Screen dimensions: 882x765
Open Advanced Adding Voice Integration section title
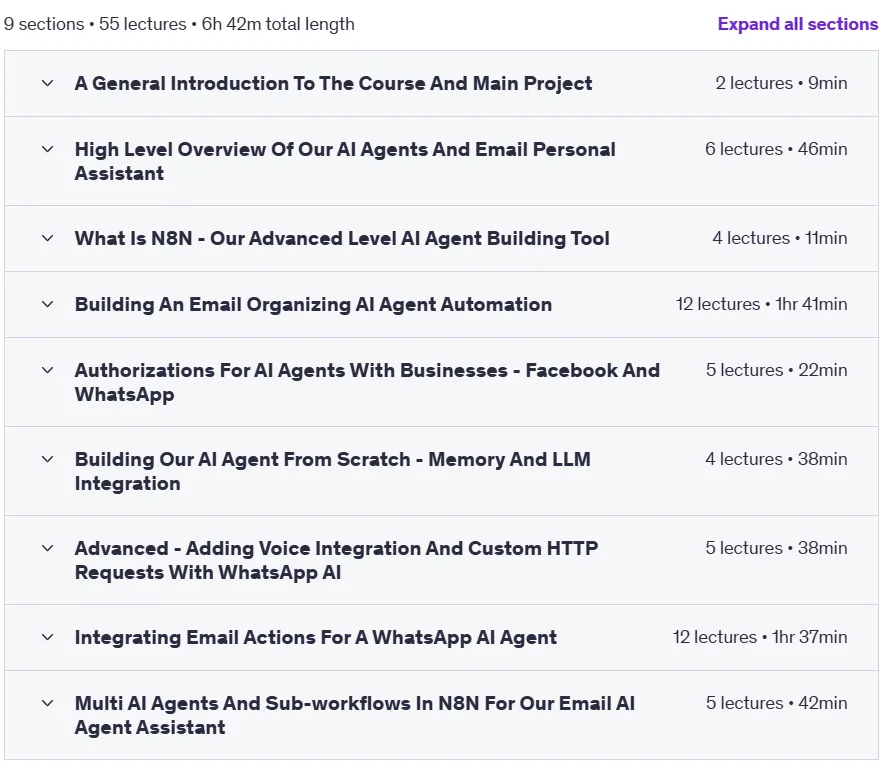point(336,560)
